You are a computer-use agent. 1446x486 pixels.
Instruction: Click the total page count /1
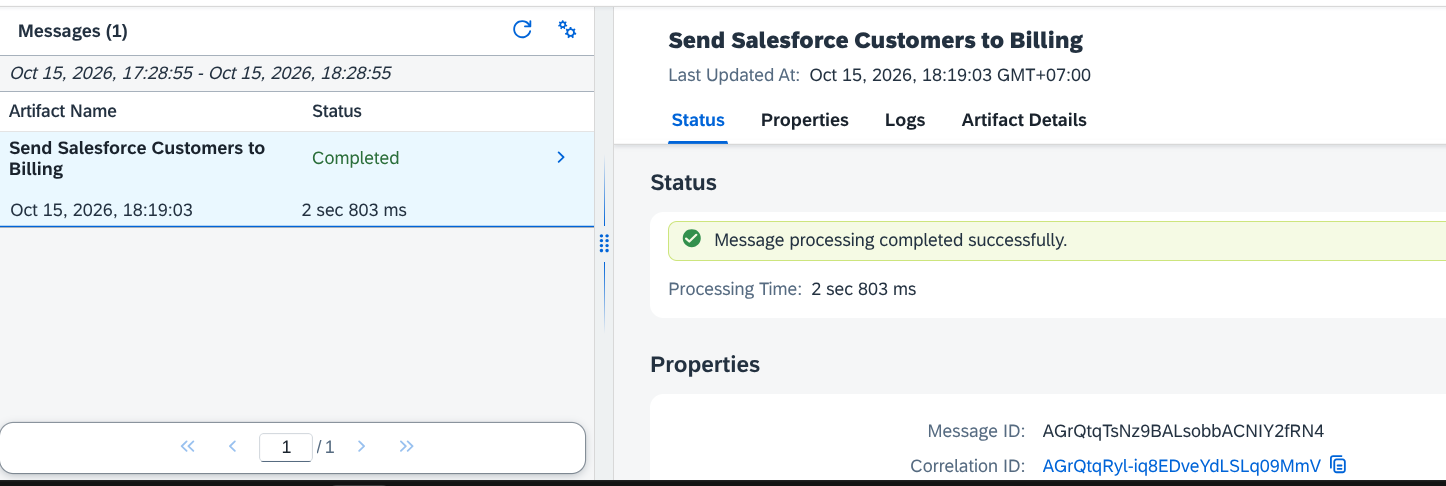pos(325,447)
